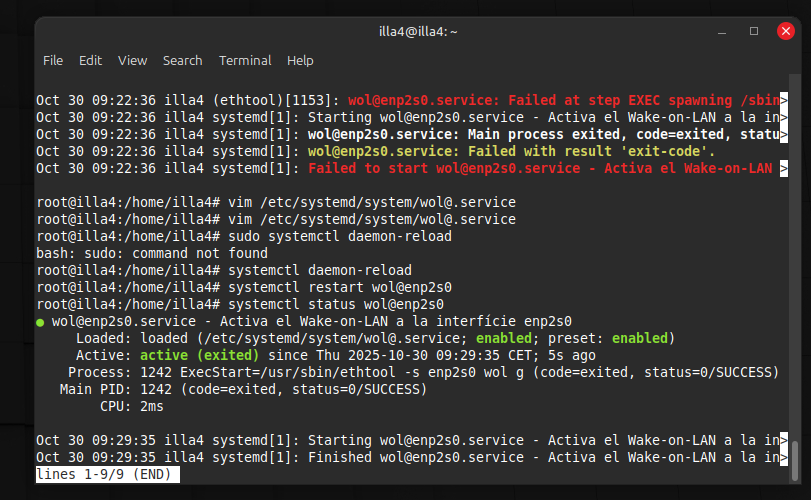This screenshot has width=811, height=500.
Task: Click the green service status dot
Action: point(40,322)
